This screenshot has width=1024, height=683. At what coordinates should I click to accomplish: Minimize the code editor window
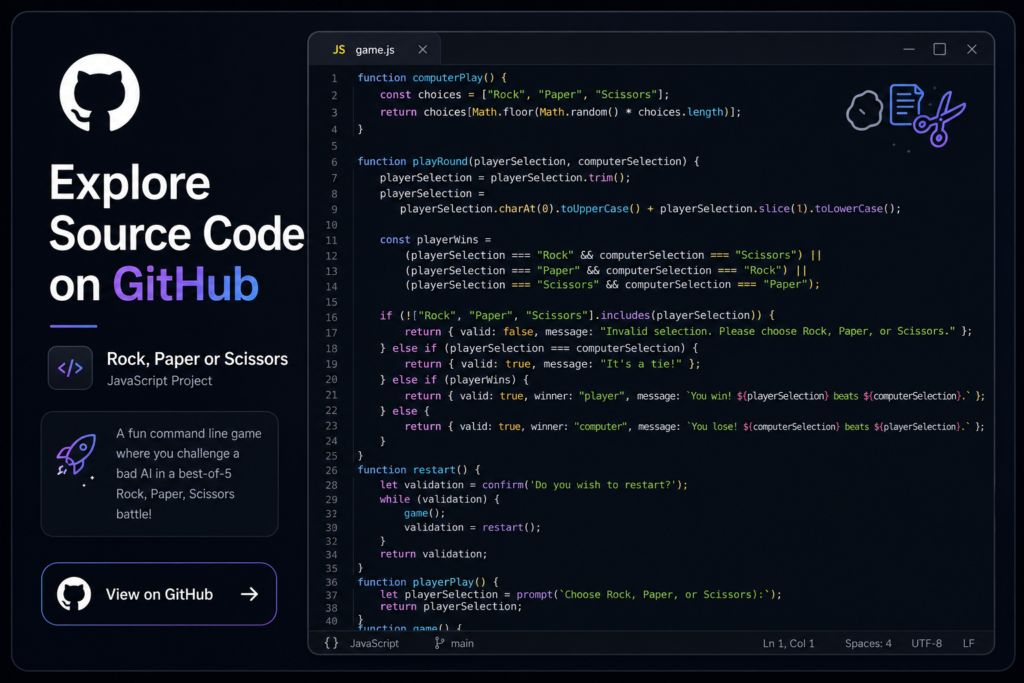(x=908, y=49)
